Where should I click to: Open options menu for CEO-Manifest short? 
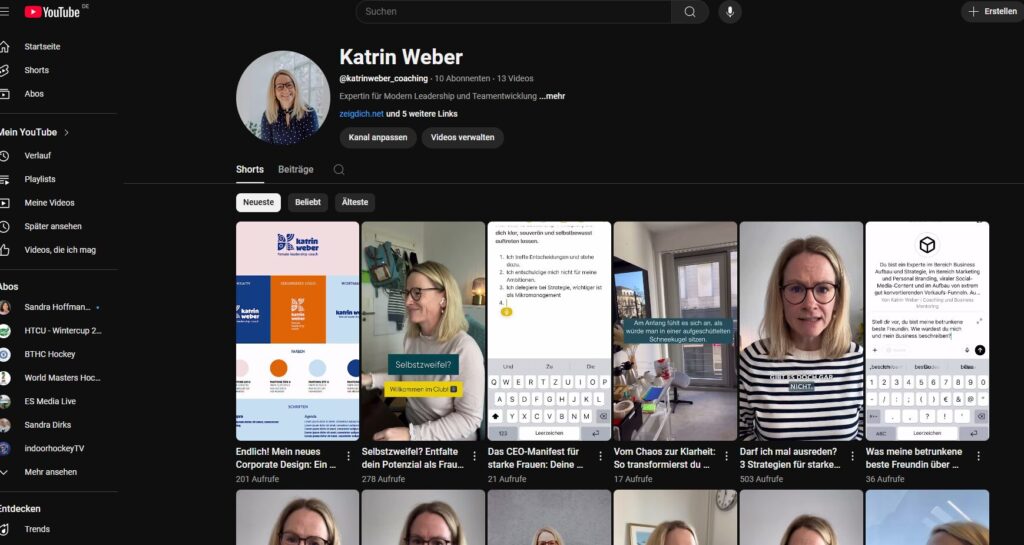pos(600,456)
